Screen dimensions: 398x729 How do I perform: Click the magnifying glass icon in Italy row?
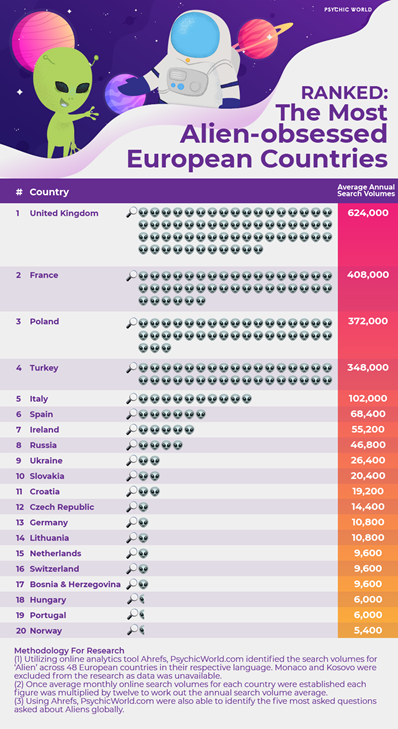click(132, 399)
